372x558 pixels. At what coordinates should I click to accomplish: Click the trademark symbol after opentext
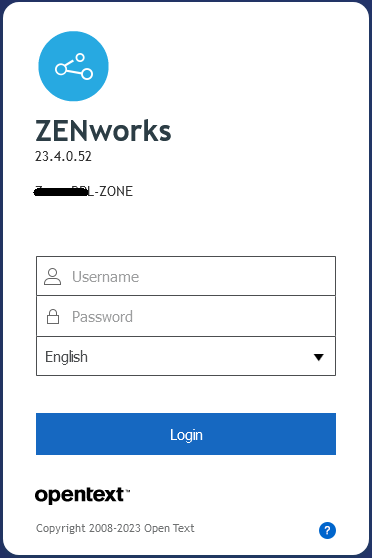pos(127,490)
